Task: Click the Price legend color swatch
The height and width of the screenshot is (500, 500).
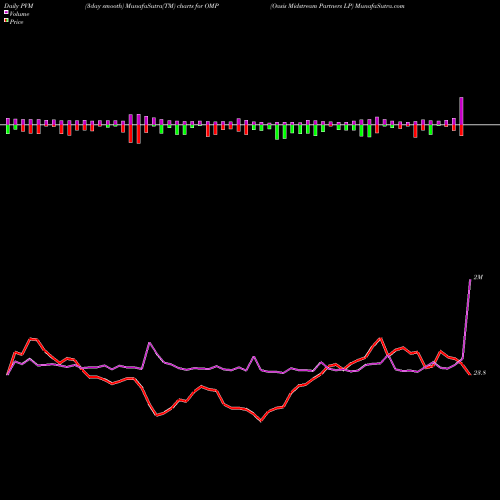Action: tap(6, 20)
